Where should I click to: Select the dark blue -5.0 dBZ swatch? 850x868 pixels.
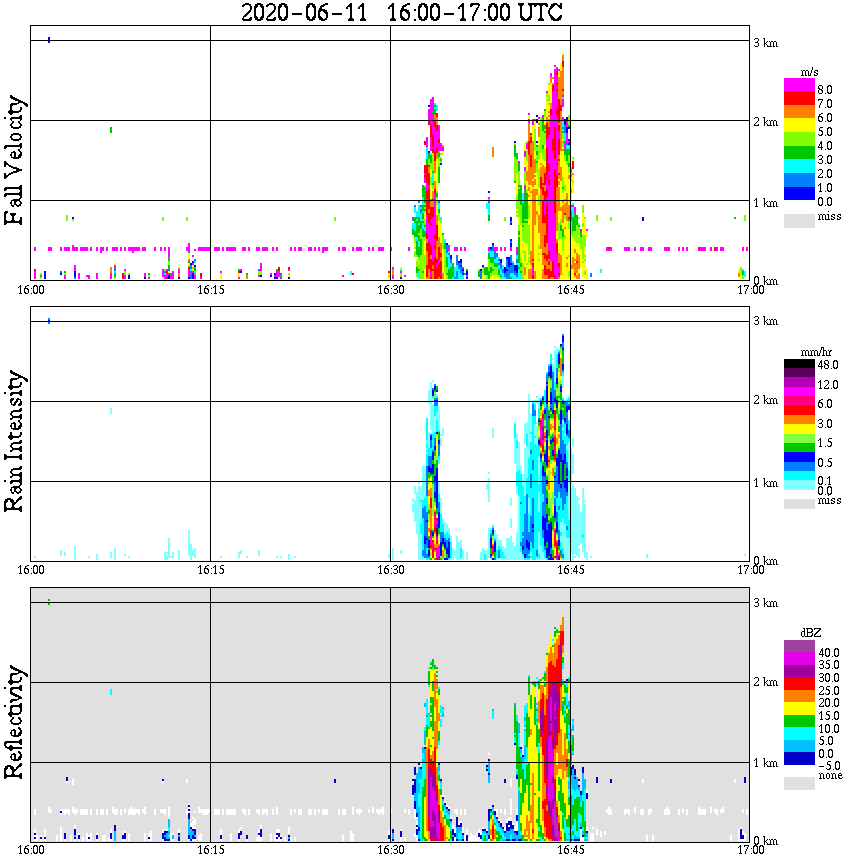[799, 759]
